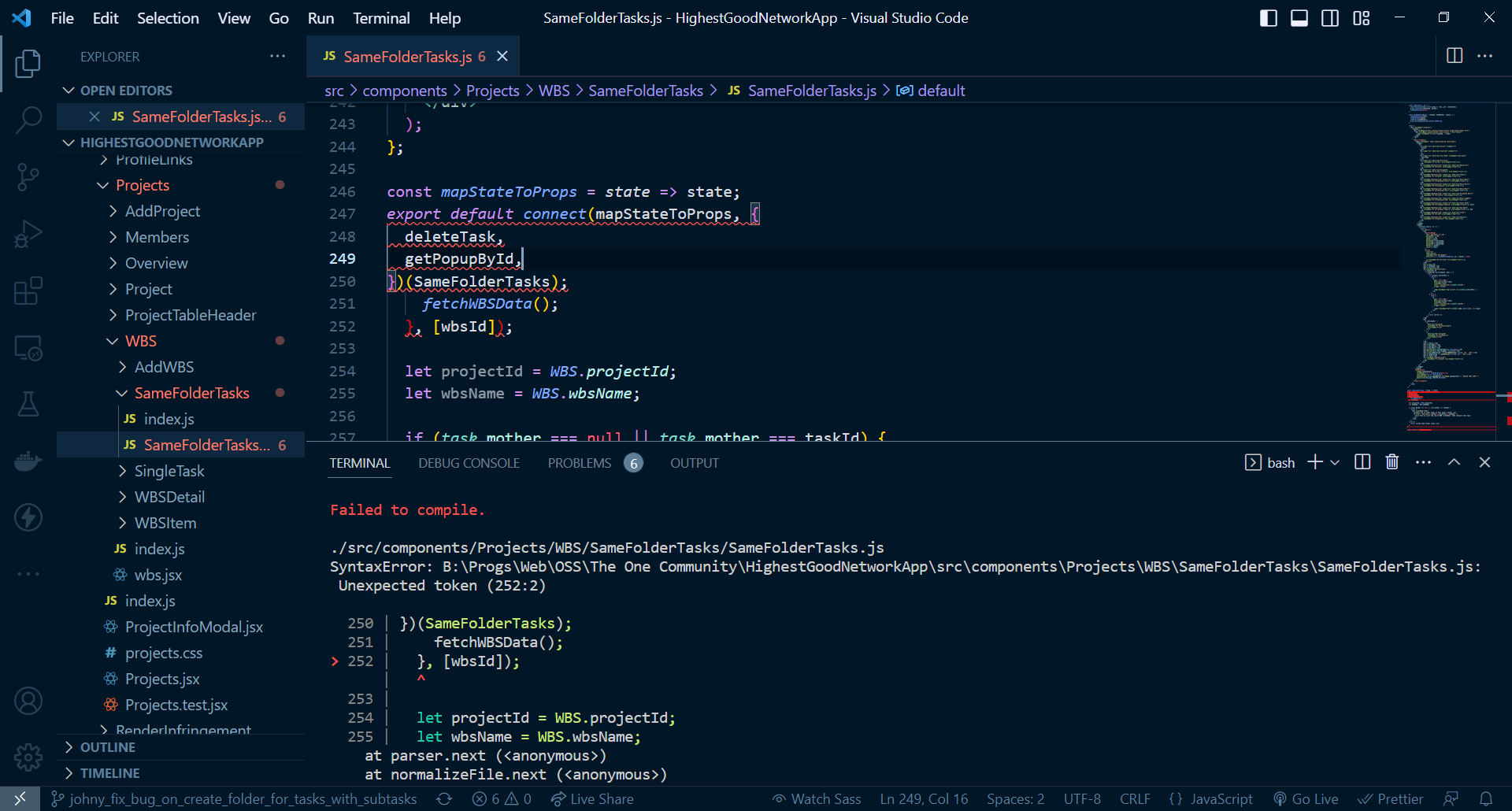Image resolution: width=1512 pixels, height=811 pixels.
Task: Open the Search view icon
Action: point(28,120)
